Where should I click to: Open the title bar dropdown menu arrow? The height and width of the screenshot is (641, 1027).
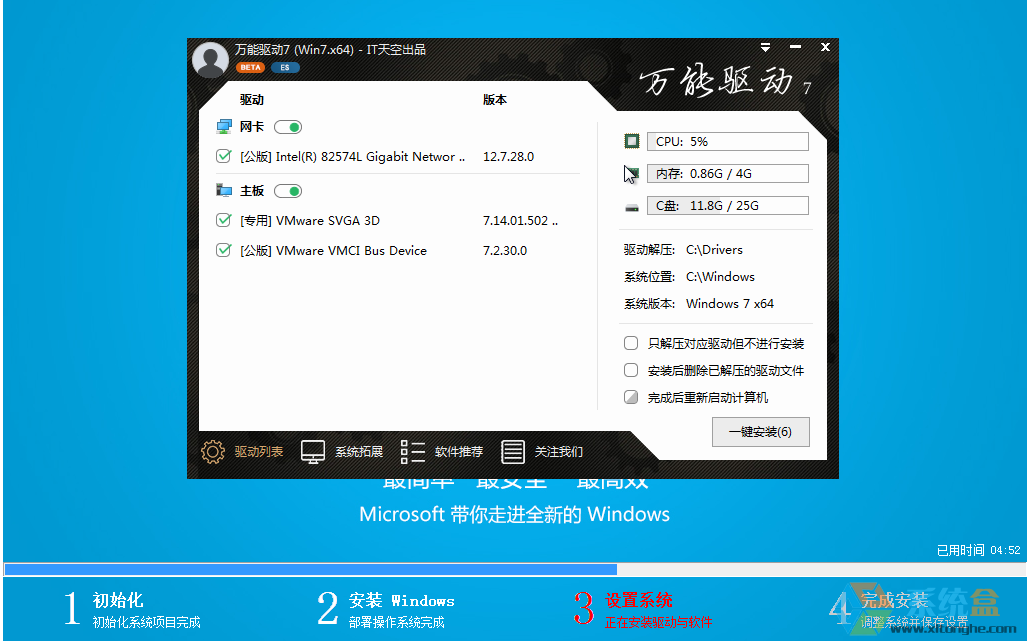tap(765, 47)
